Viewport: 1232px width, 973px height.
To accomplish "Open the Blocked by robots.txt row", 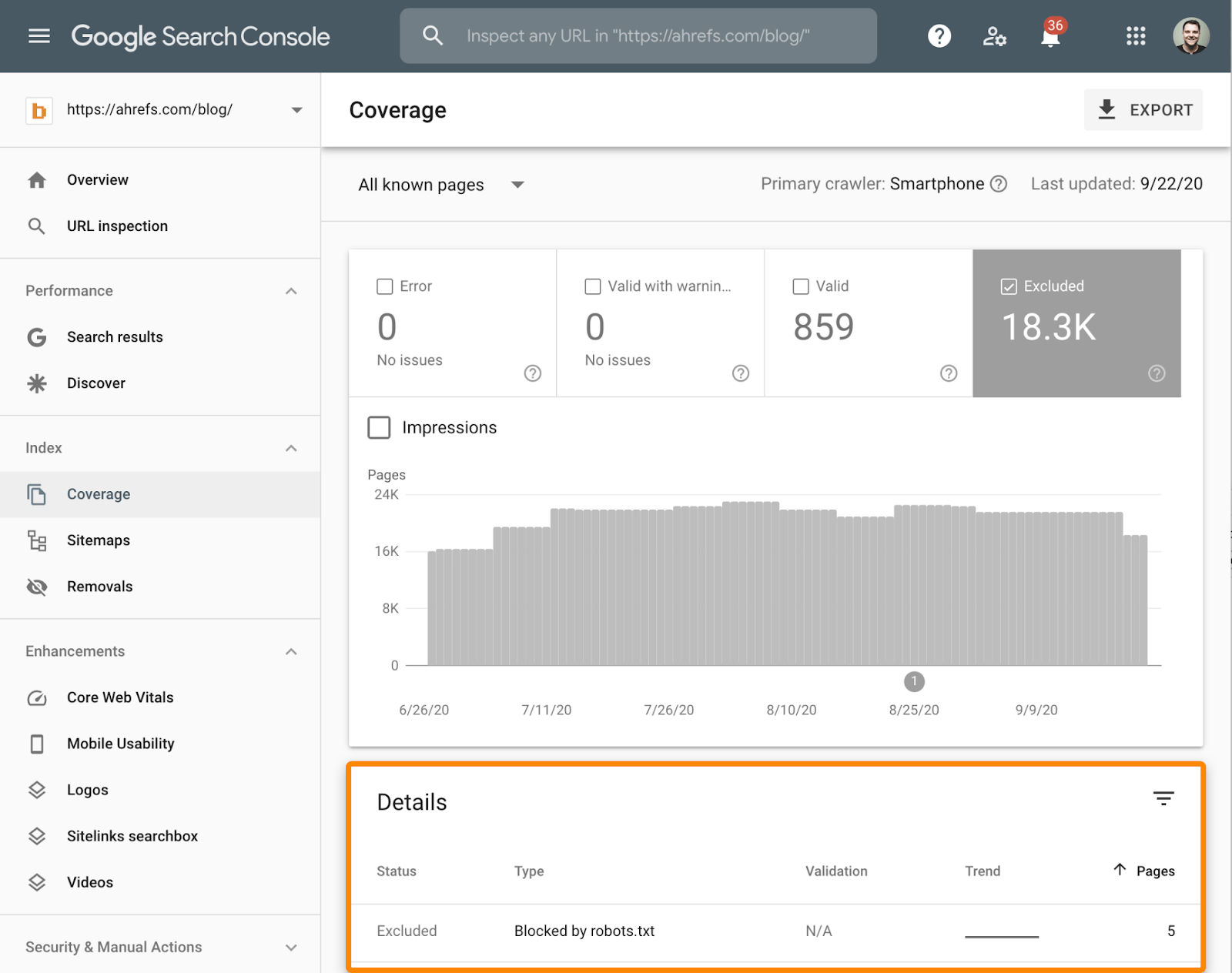I will pos(776,931).
